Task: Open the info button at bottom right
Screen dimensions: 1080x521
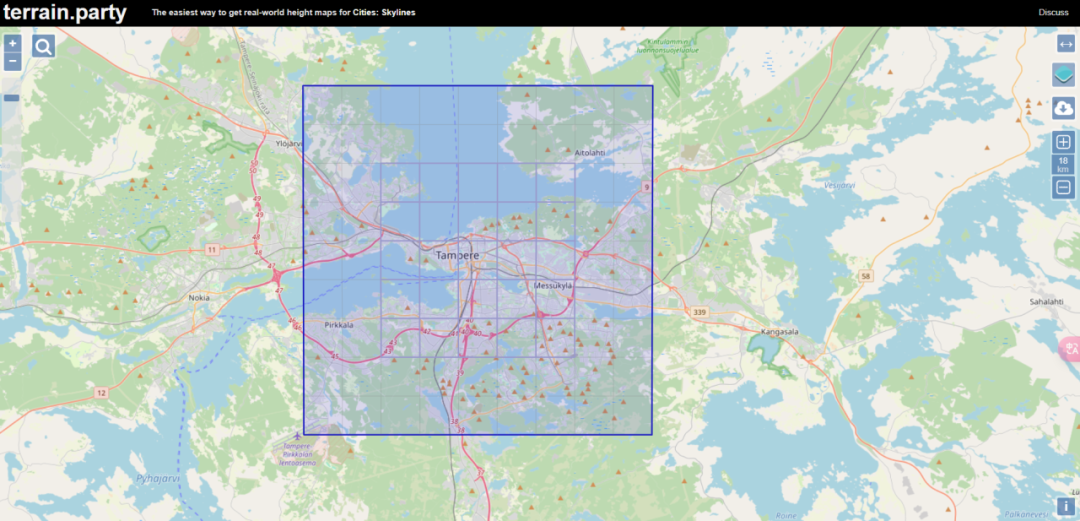Action: coord(1065,507)
